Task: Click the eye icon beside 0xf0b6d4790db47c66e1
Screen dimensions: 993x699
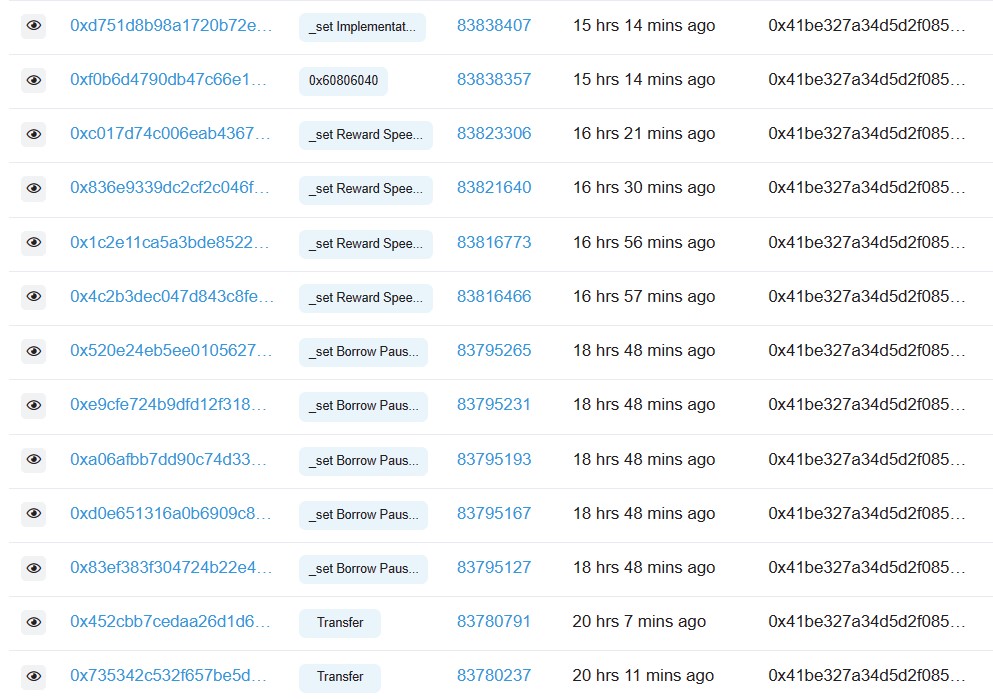Action: (x=34, y=80)
